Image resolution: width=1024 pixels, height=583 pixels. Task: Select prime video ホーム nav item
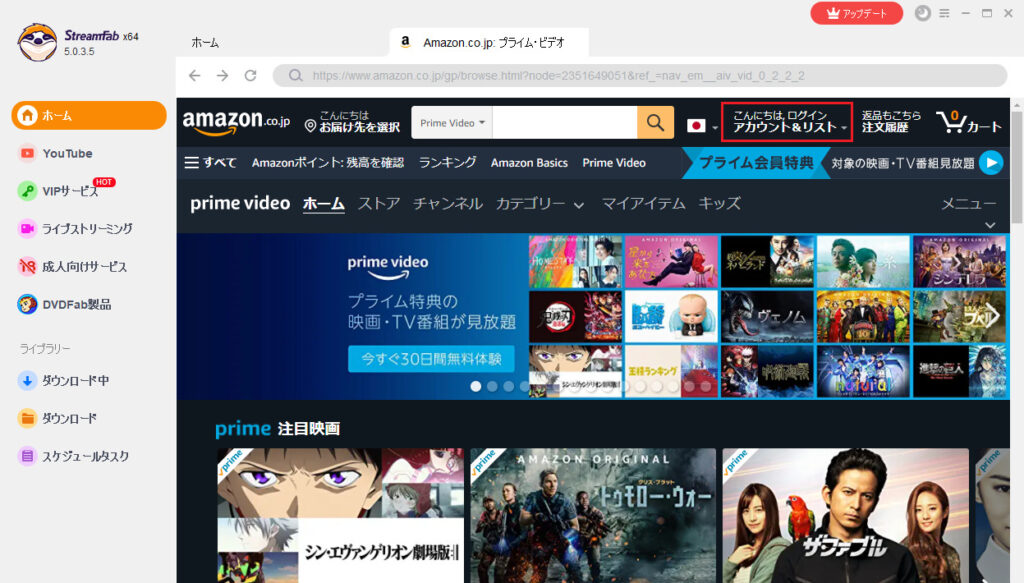tap(323, 204)
